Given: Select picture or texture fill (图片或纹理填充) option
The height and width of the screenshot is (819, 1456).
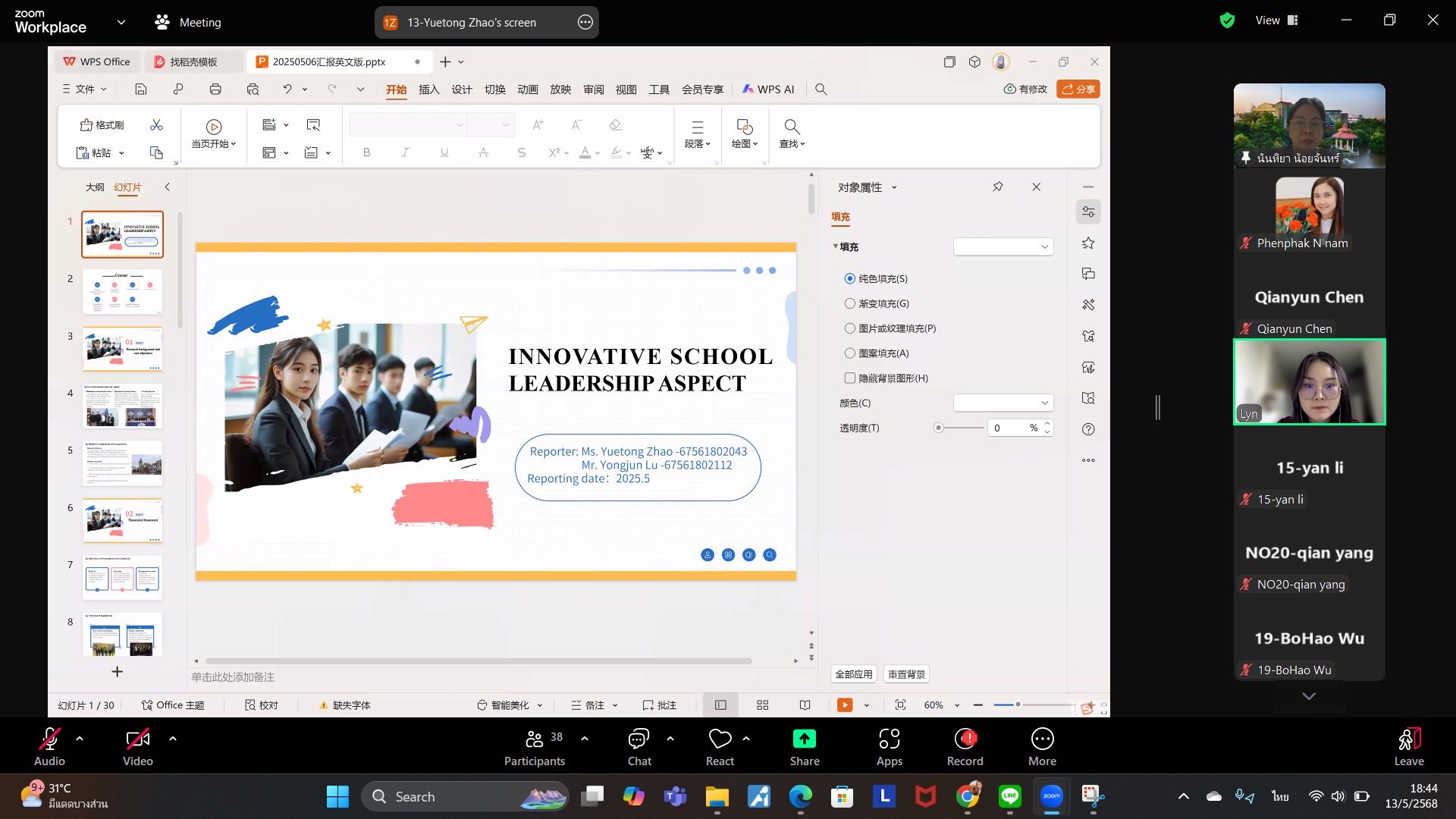Looking at the screenshot, I should tap(850, 328).
